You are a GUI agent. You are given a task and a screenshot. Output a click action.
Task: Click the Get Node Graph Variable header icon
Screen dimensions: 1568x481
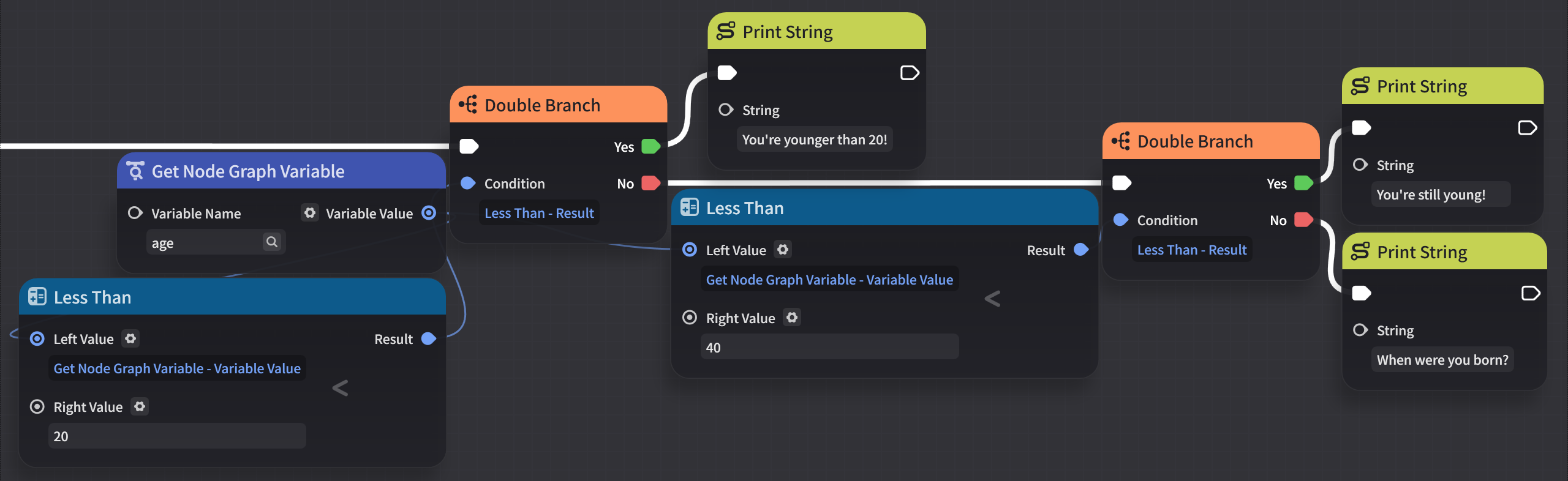click(x=135, y=171)
